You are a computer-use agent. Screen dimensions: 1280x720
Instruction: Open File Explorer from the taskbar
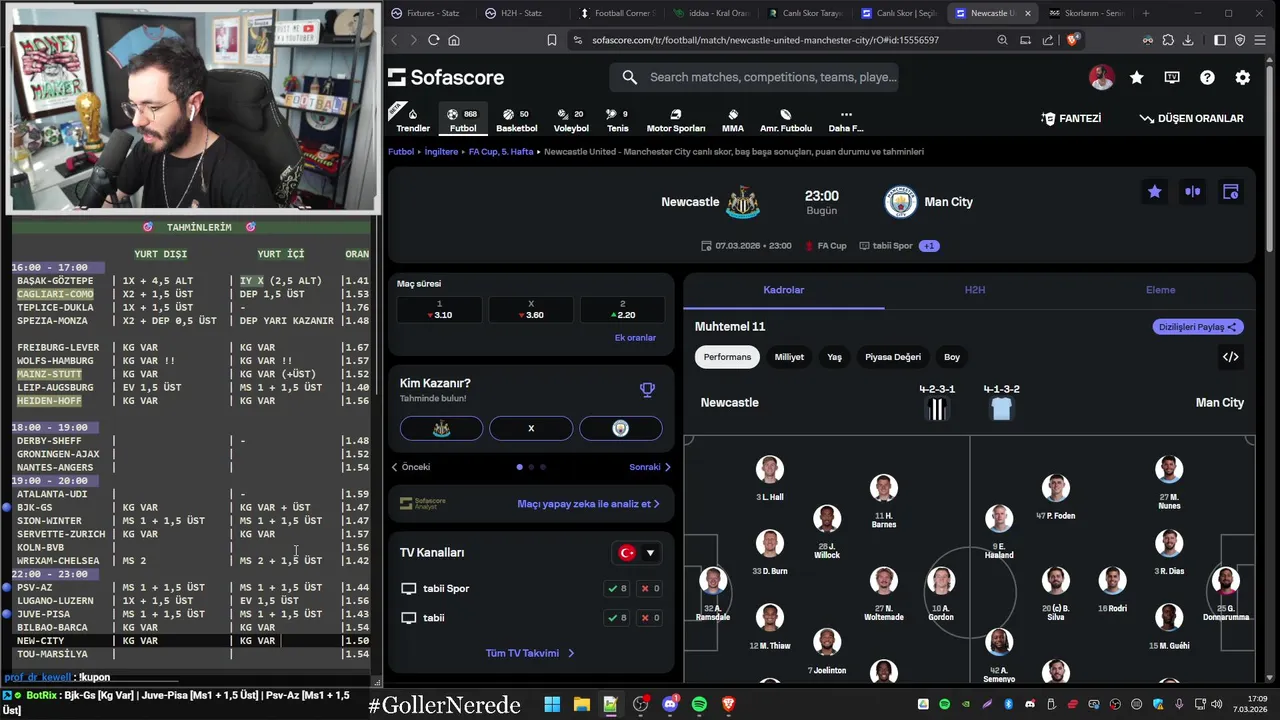click(x=581, y=705)
